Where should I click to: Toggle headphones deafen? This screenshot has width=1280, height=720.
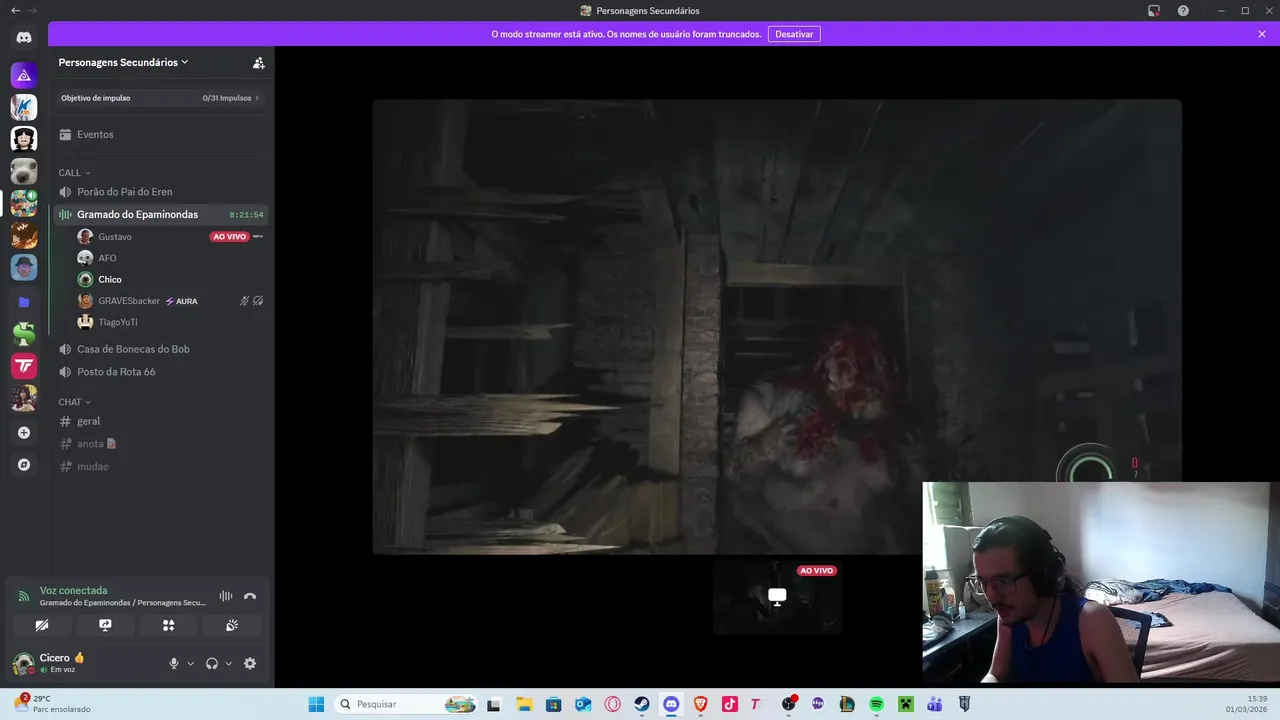tap(212, 663)
